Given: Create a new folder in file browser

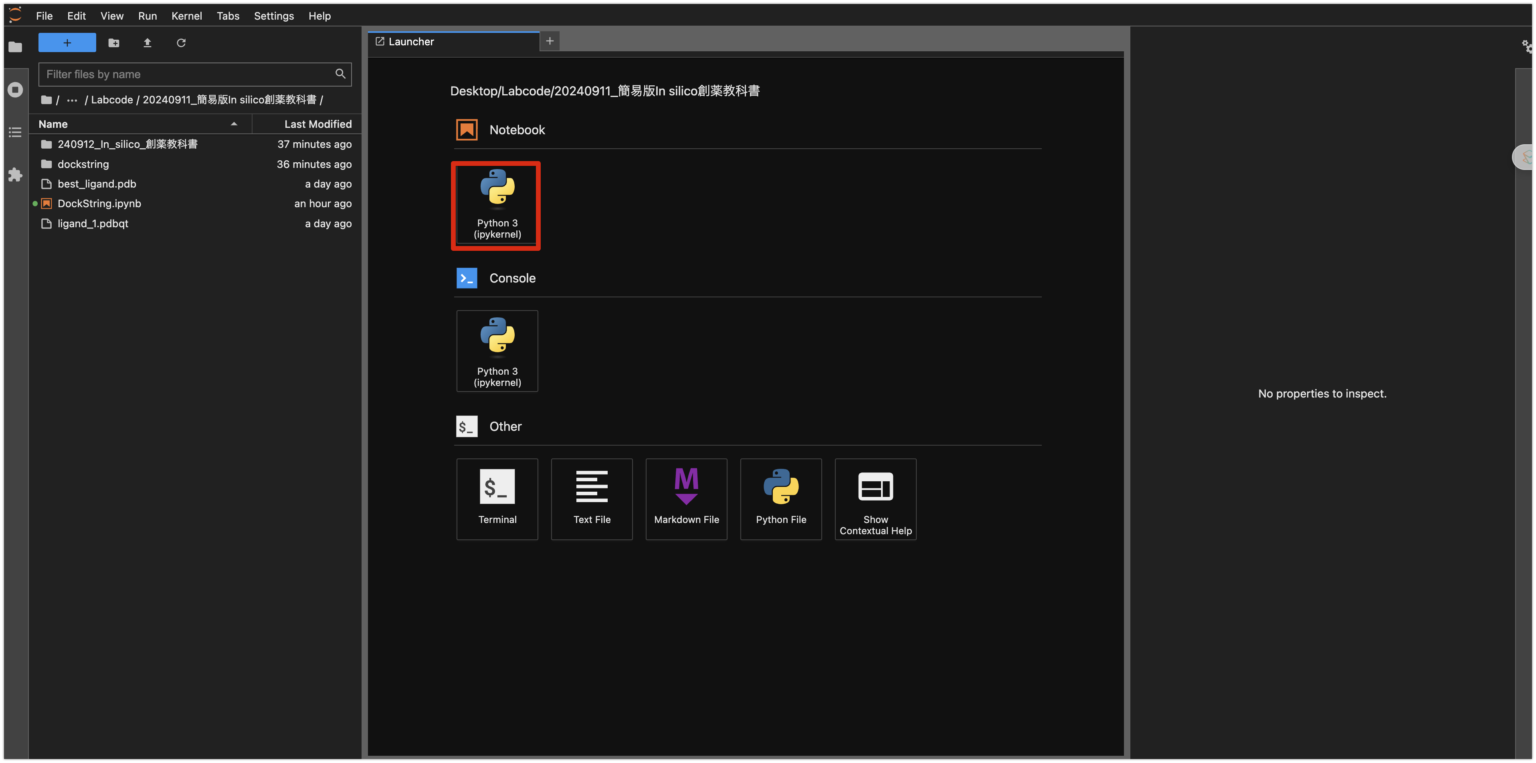Looking at the screenshot, I should click(113, 42).
